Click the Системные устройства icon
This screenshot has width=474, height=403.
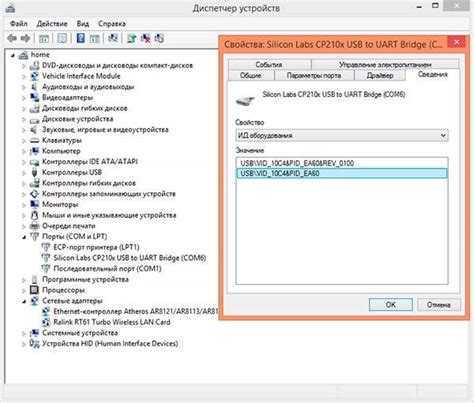[x=34, y=332]
